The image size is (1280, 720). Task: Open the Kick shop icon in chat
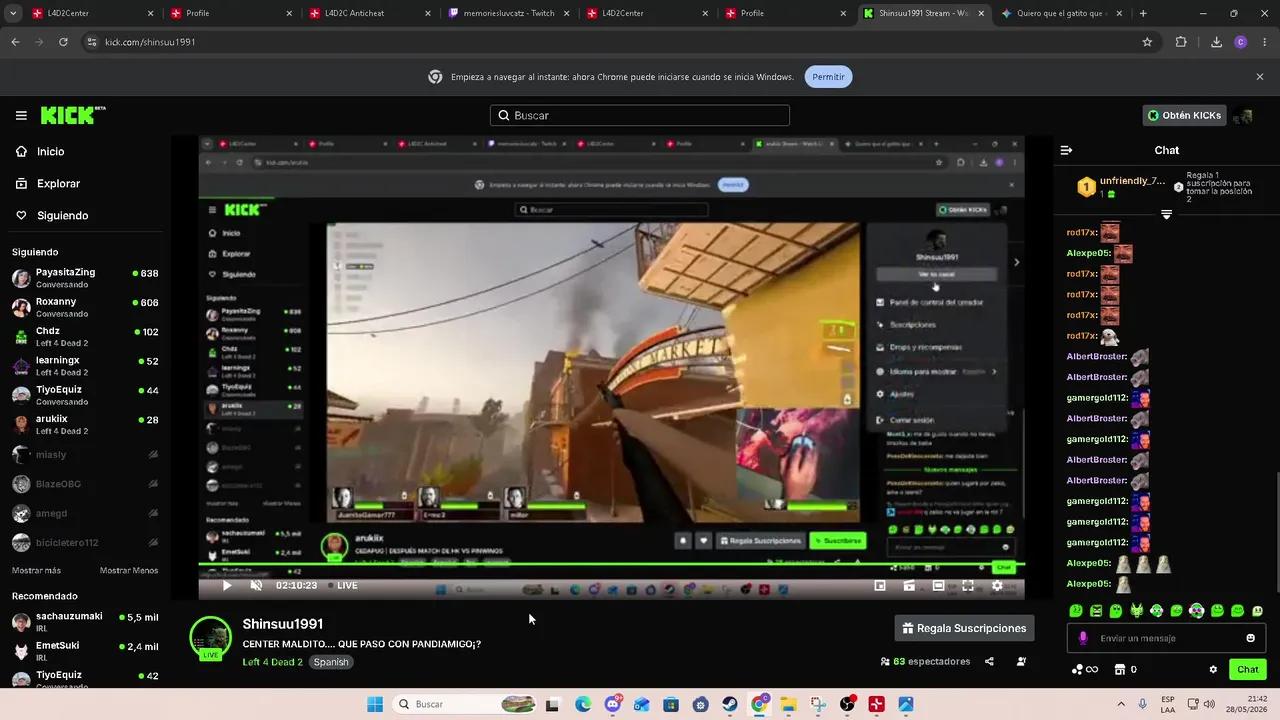tap(1120, 669)
